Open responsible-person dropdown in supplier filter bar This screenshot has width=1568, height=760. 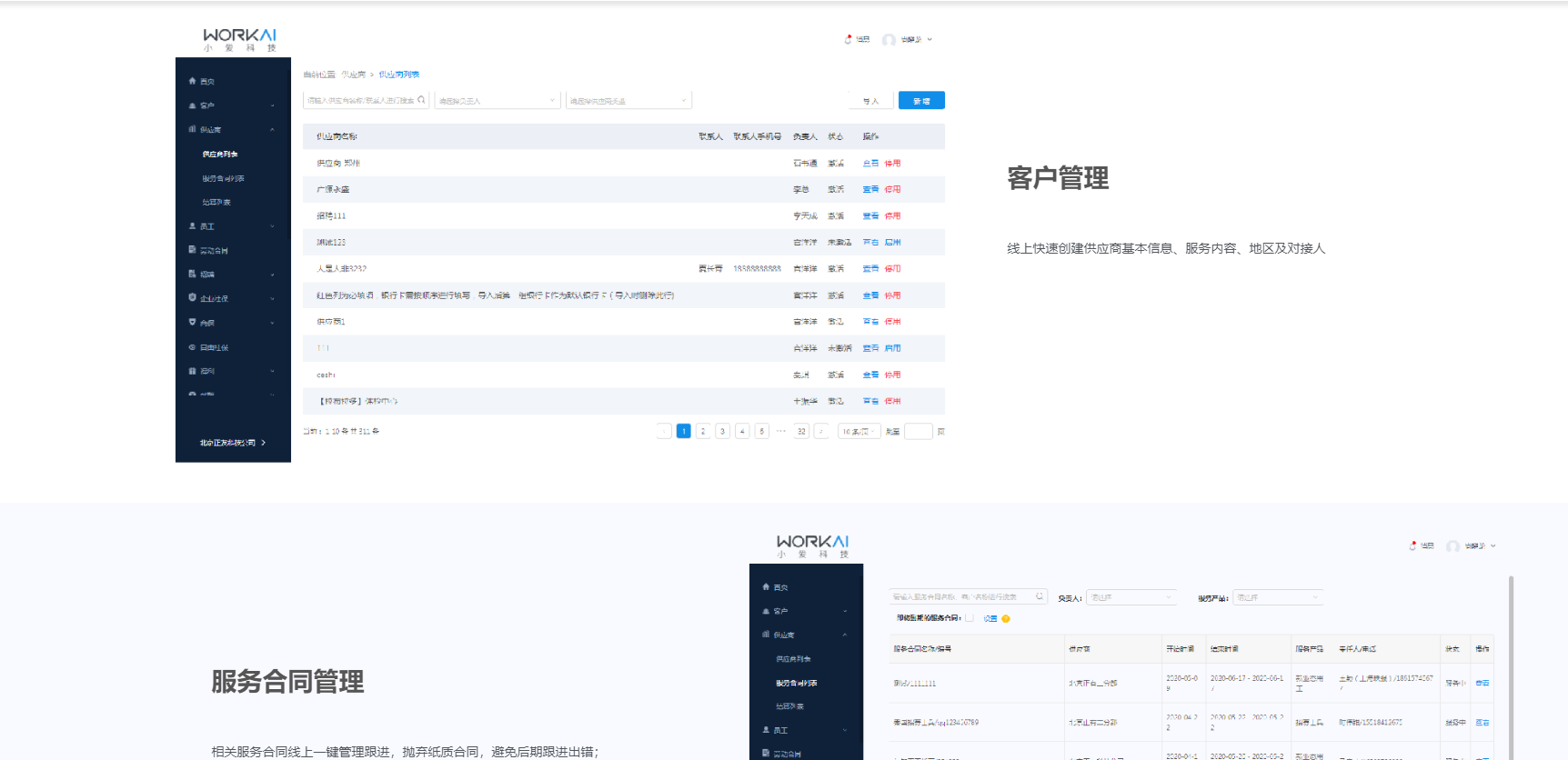(497, 100)
